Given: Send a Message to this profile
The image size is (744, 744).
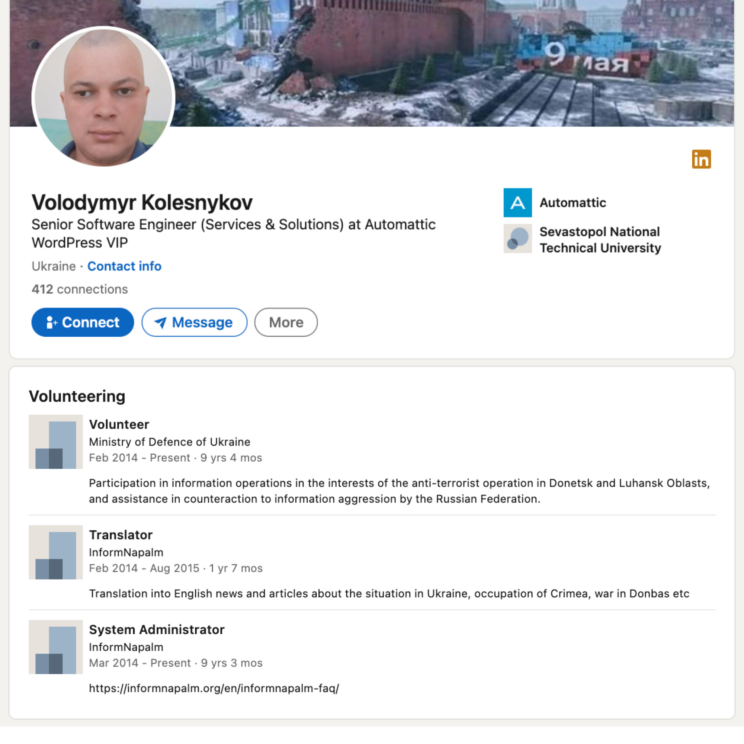Looking at the screenshot, I should 194,323.
